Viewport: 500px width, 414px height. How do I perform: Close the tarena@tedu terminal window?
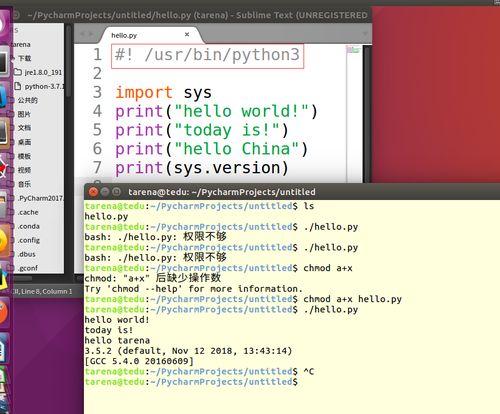[93, 192]
